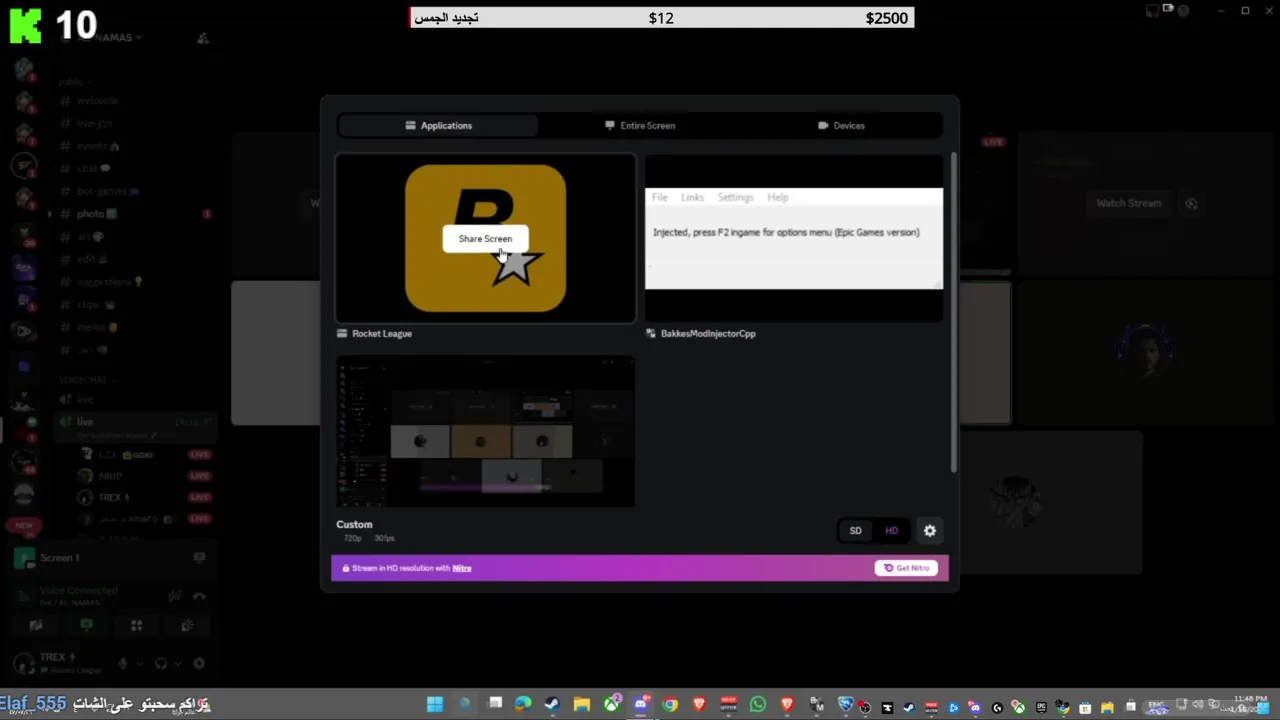Follow the Nitro link in banner
Viewport: 1280px width, 720px height.
pos(461,568)
